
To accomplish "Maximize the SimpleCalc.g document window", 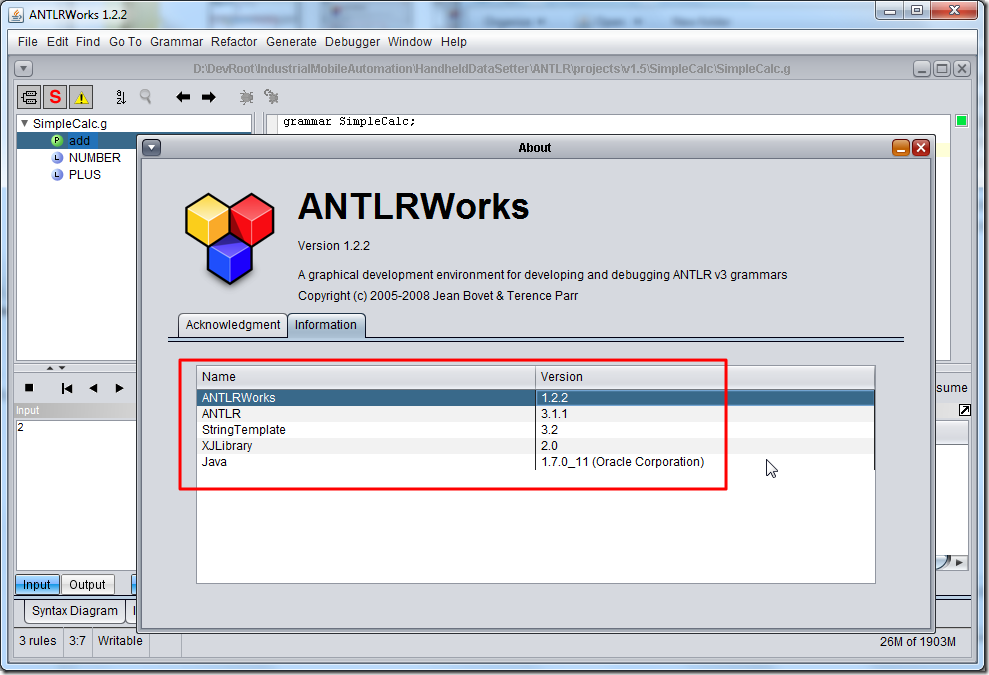I will (x=942, y=69).
